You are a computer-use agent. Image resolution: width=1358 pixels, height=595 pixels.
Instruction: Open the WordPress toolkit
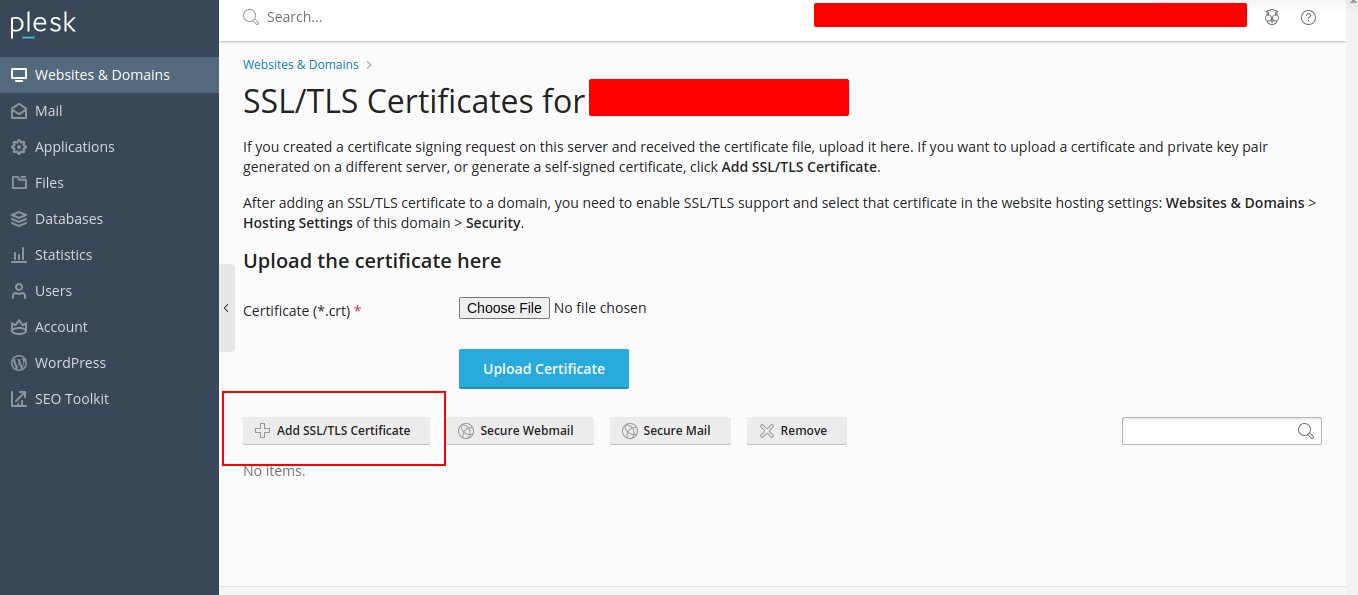(70, 363)
